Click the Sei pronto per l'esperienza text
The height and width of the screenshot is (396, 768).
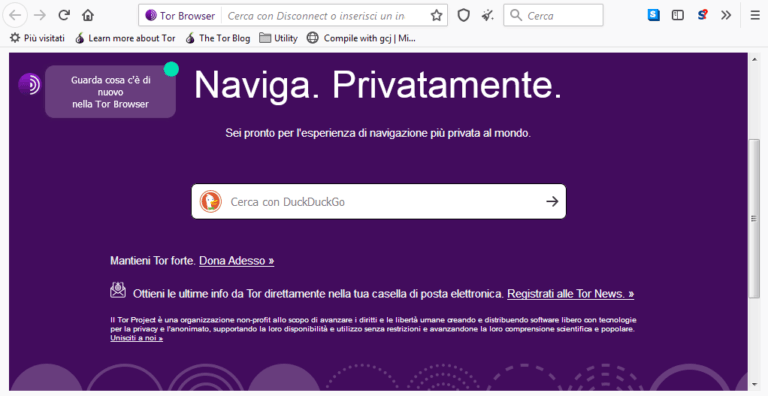point(378,133)
